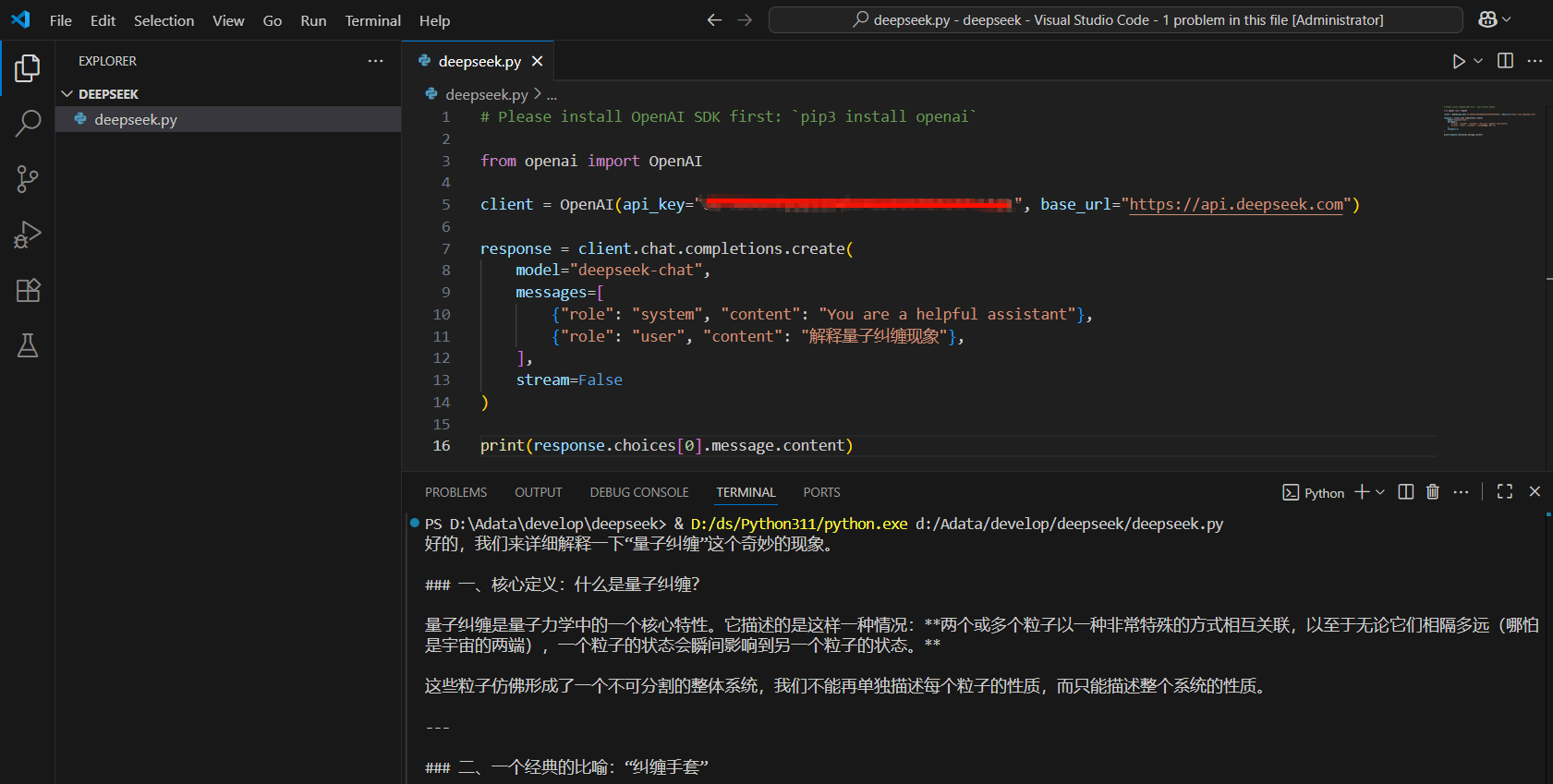Click the print statement on line 16
Screen dimensions: 1553x784
click(x=666, y=446)
